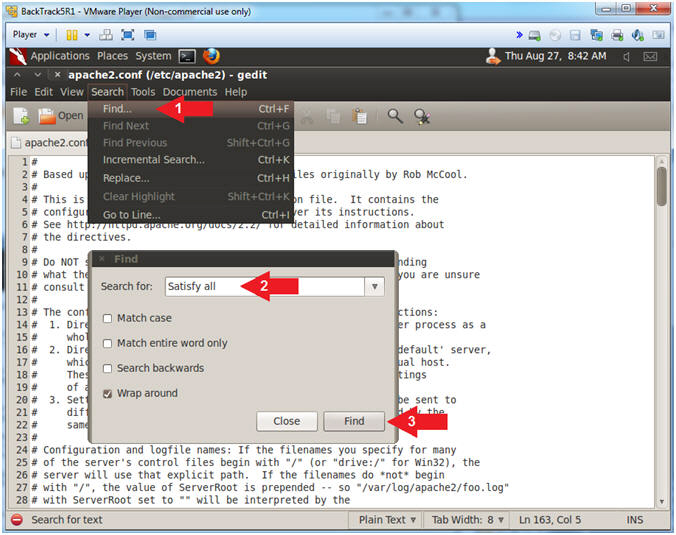
Task: Click VMware double-chevron device expand icon
Action: click(520, 34)
